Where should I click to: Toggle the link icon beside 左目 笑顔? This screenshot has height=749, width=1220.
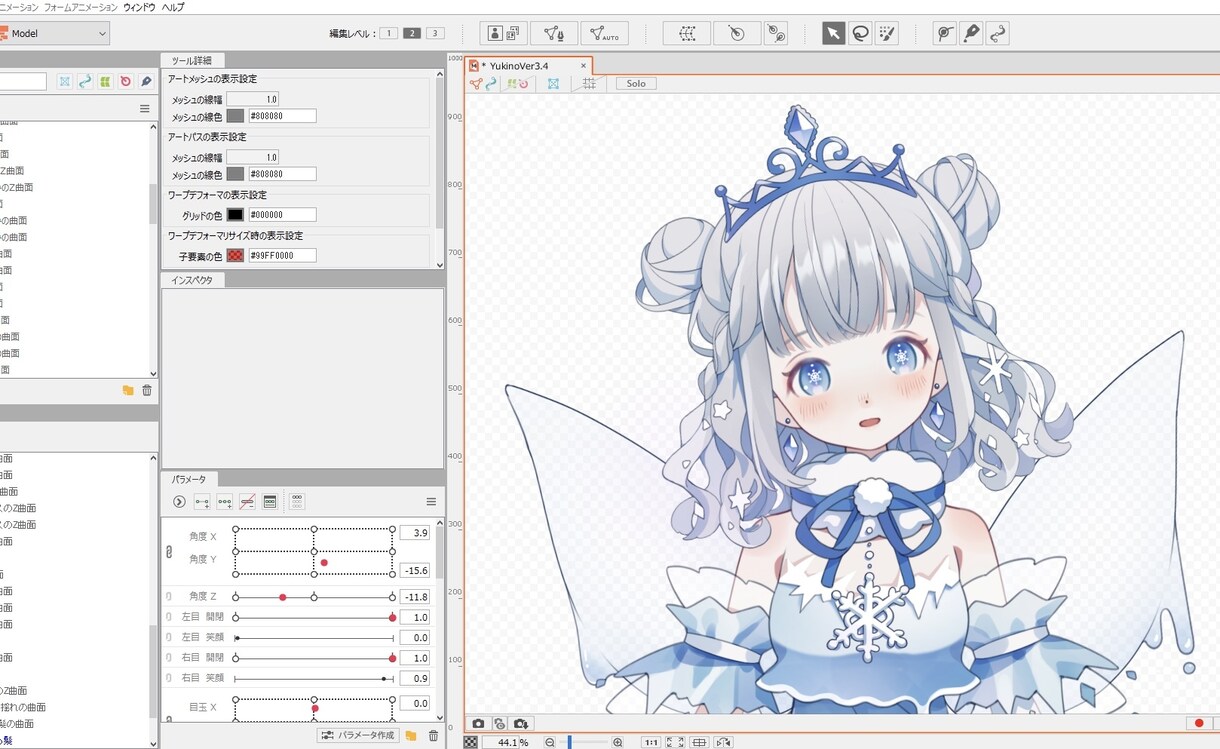tap(168, 637)
